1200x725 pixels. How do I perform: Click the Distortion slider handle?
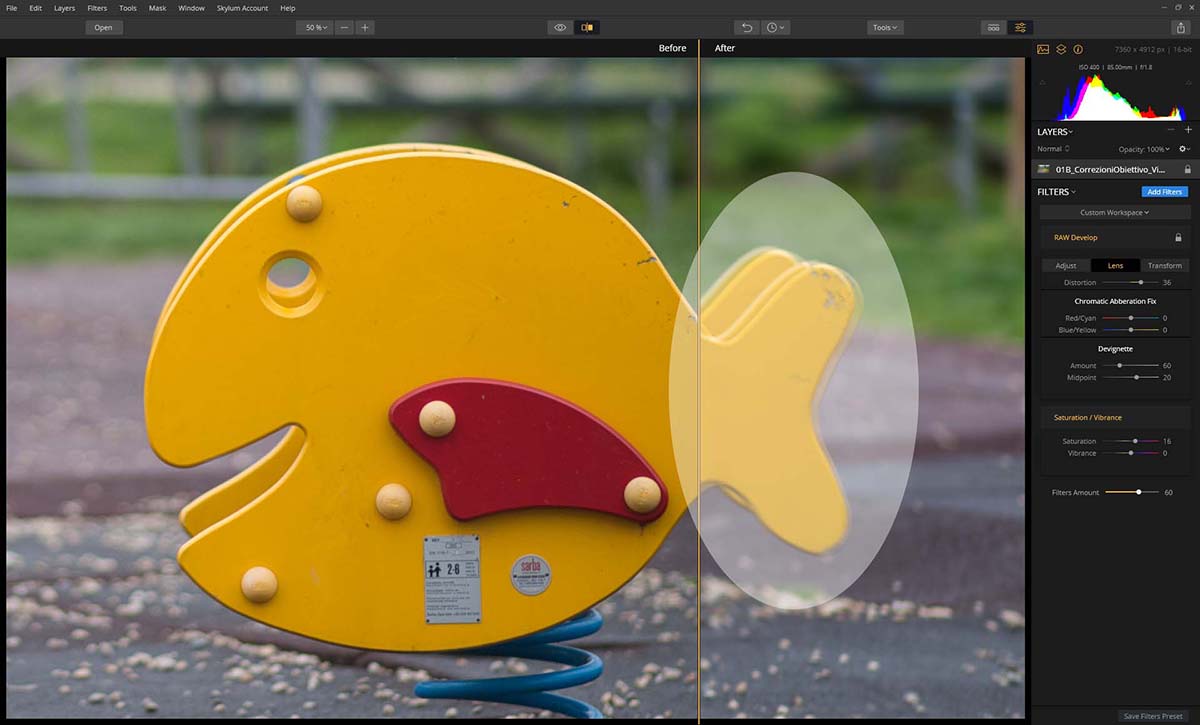[1141, 283]
